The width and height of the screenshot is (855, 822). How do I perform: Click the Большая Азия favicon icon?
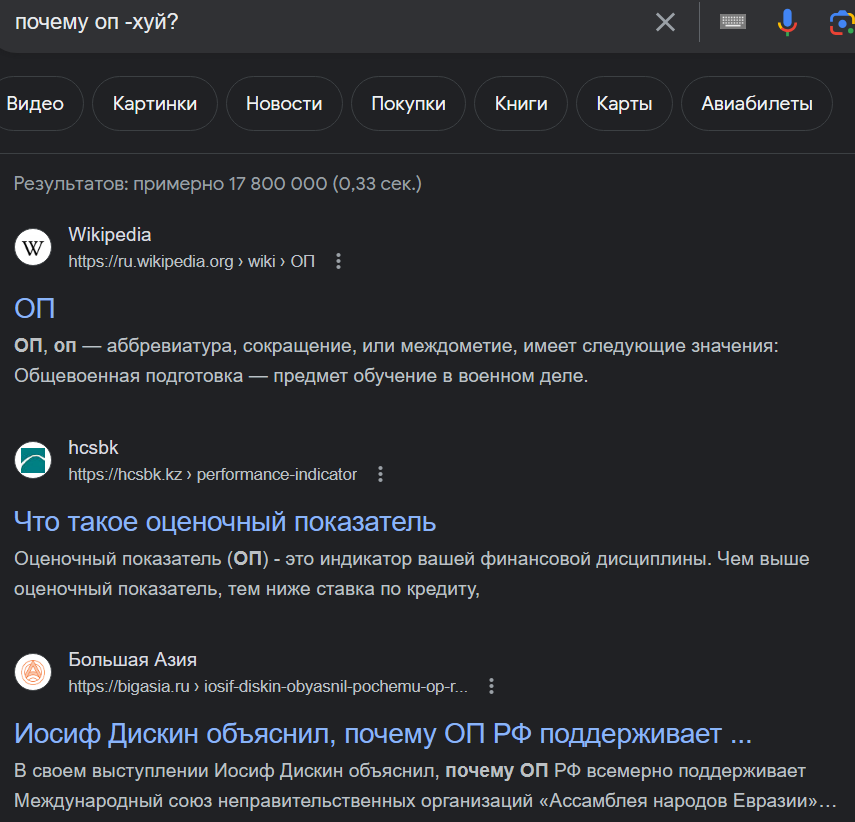click(33, 672)
